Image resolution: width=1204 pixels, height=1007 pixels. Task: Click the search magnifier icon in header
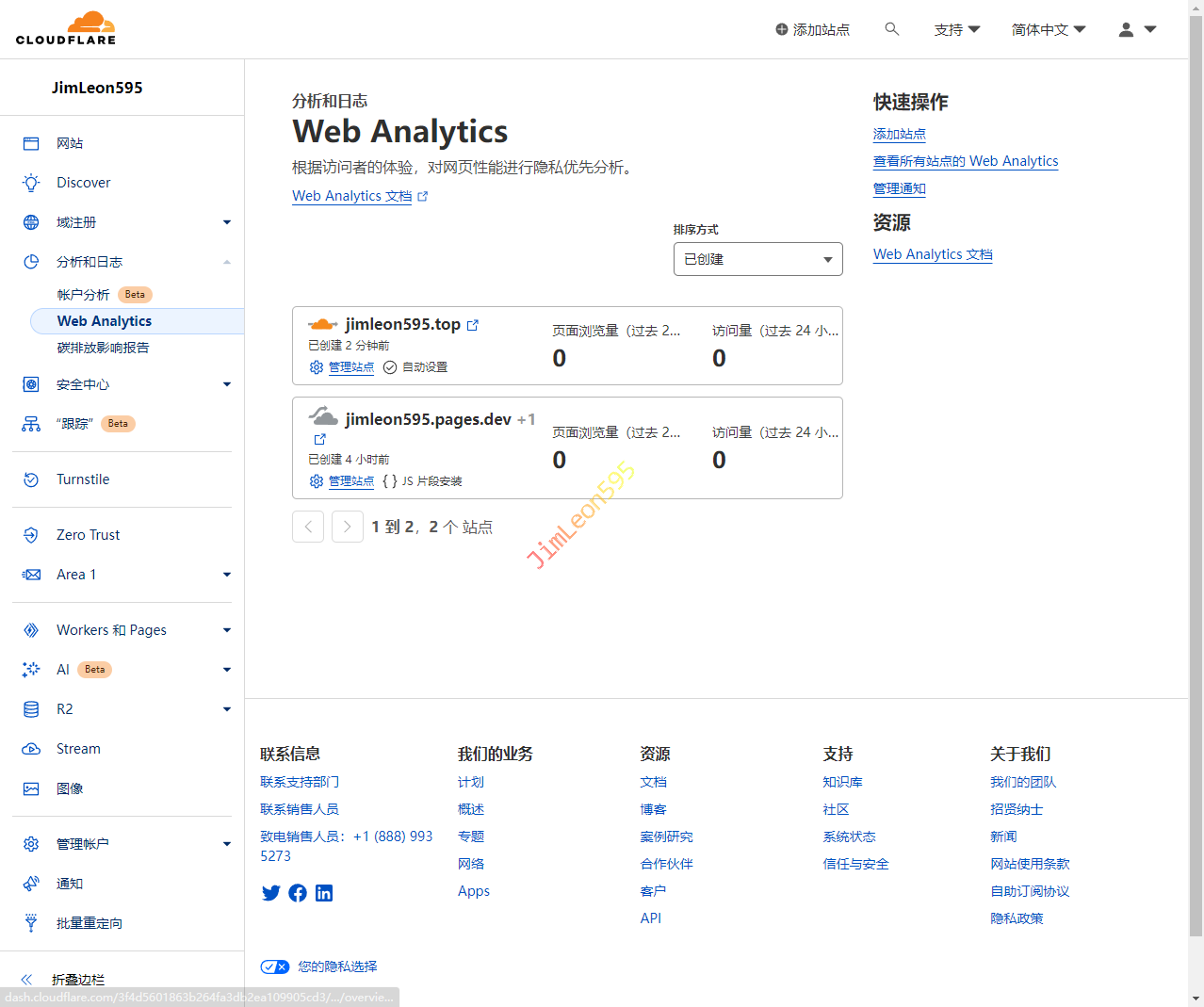pyautogui.click(x=891, y=29)
